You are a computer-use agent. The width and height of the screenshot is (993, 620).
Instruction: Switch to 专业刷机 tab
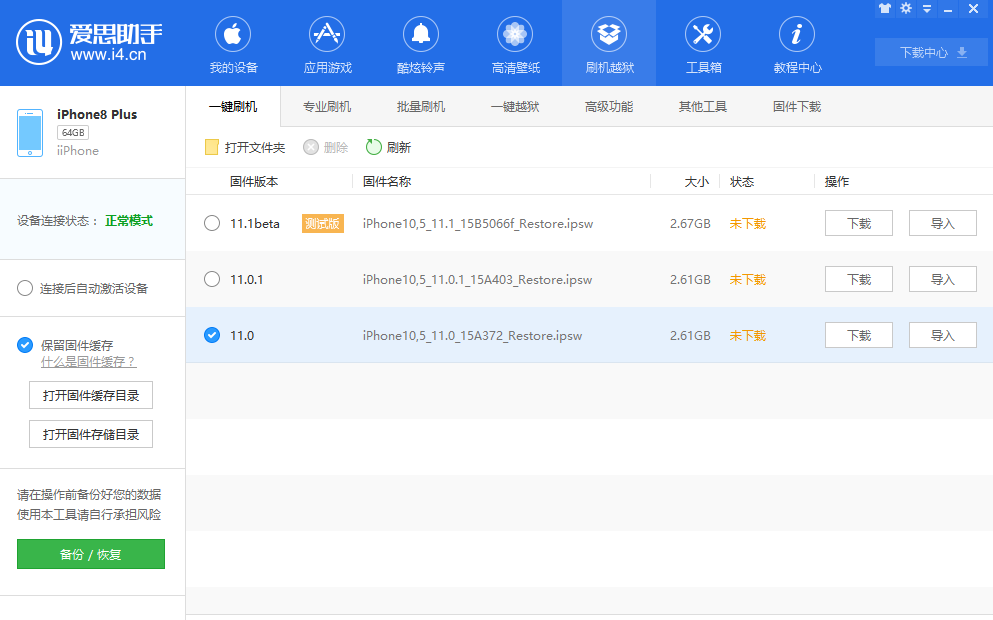pos(327,106)
